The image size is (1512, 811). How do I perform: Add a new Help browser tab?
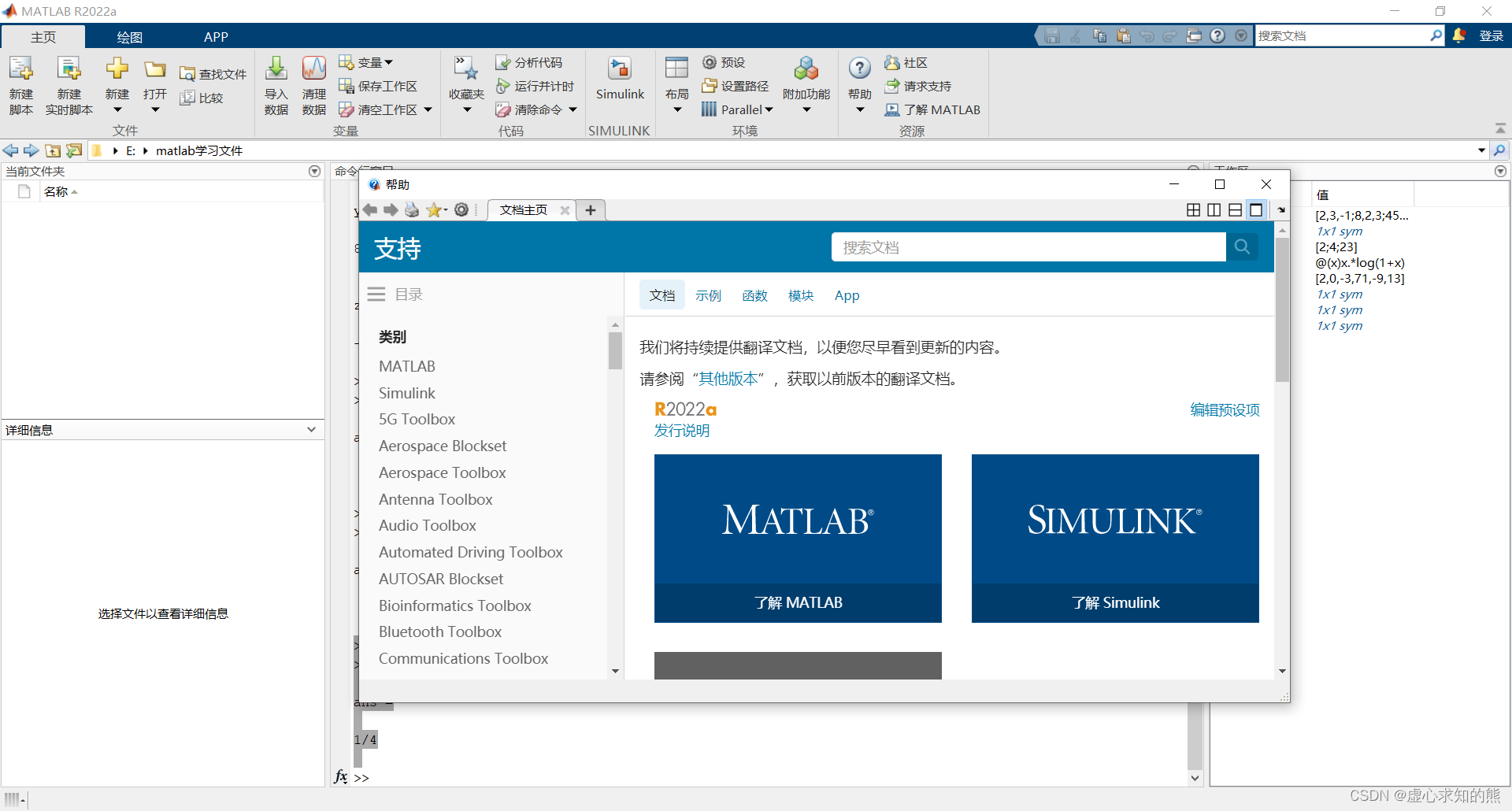pos(591,209)
